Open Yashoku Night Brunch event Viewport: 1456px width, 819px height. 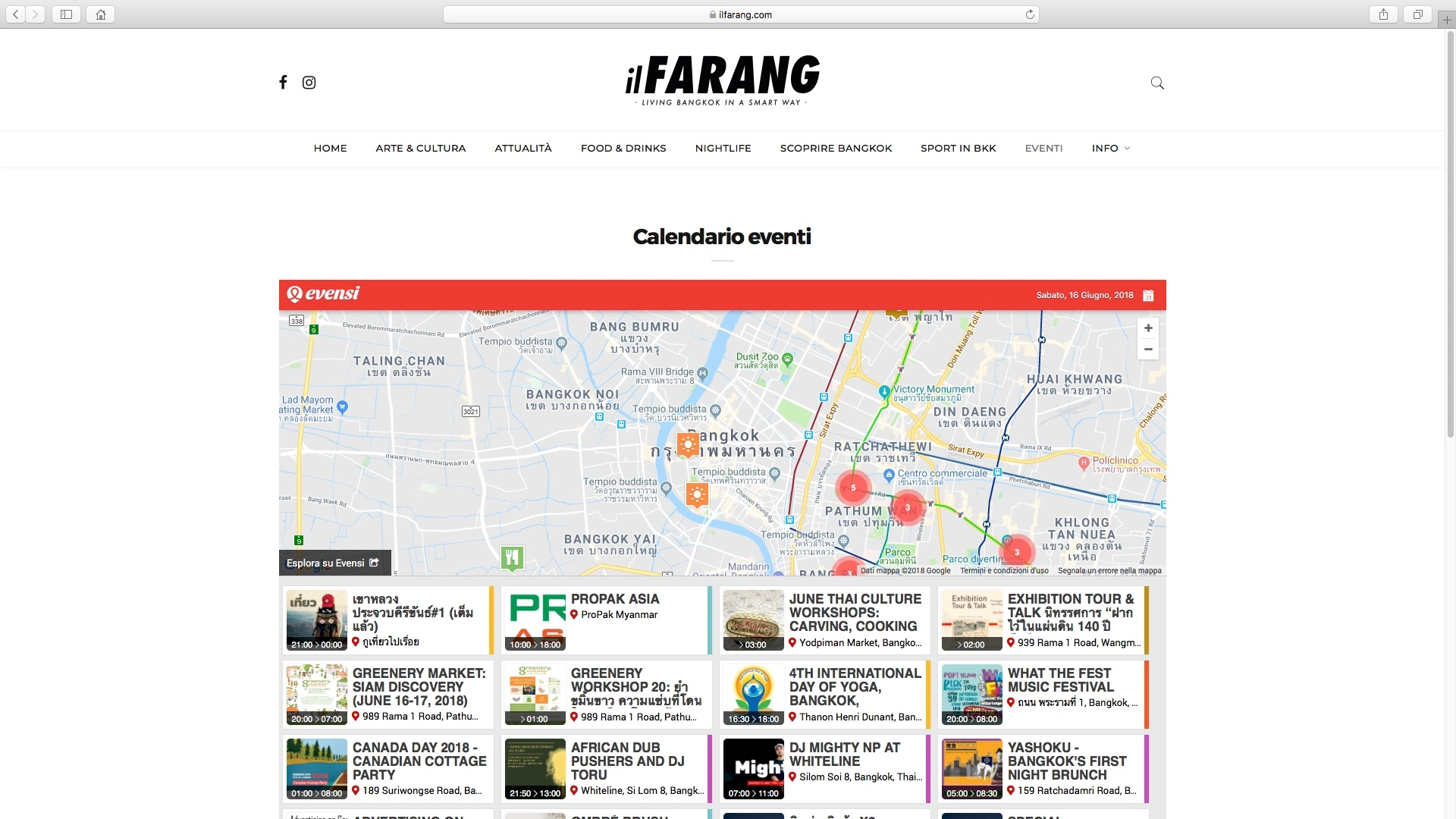coord(1043,768)
